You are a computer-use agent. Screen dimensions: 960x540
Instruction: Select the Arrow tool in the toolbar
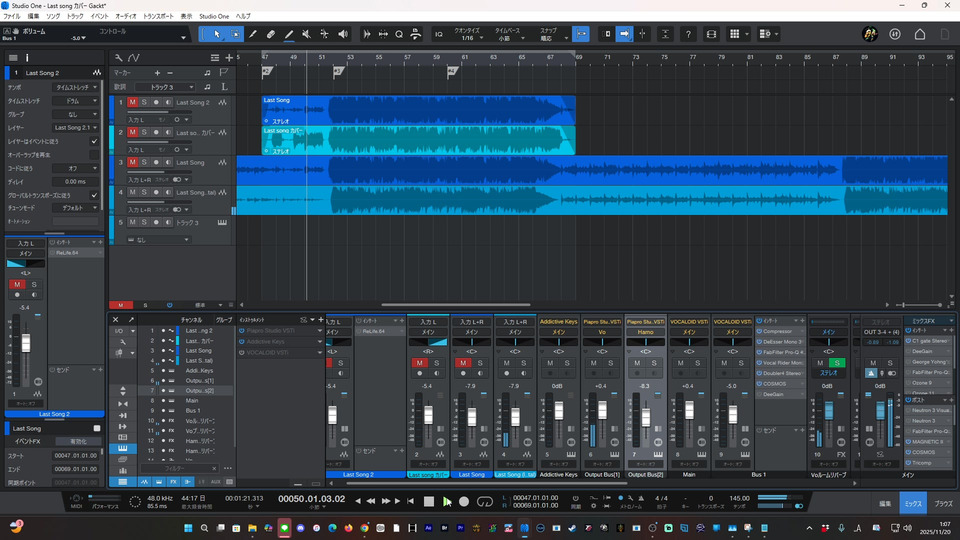click(217, 34)
